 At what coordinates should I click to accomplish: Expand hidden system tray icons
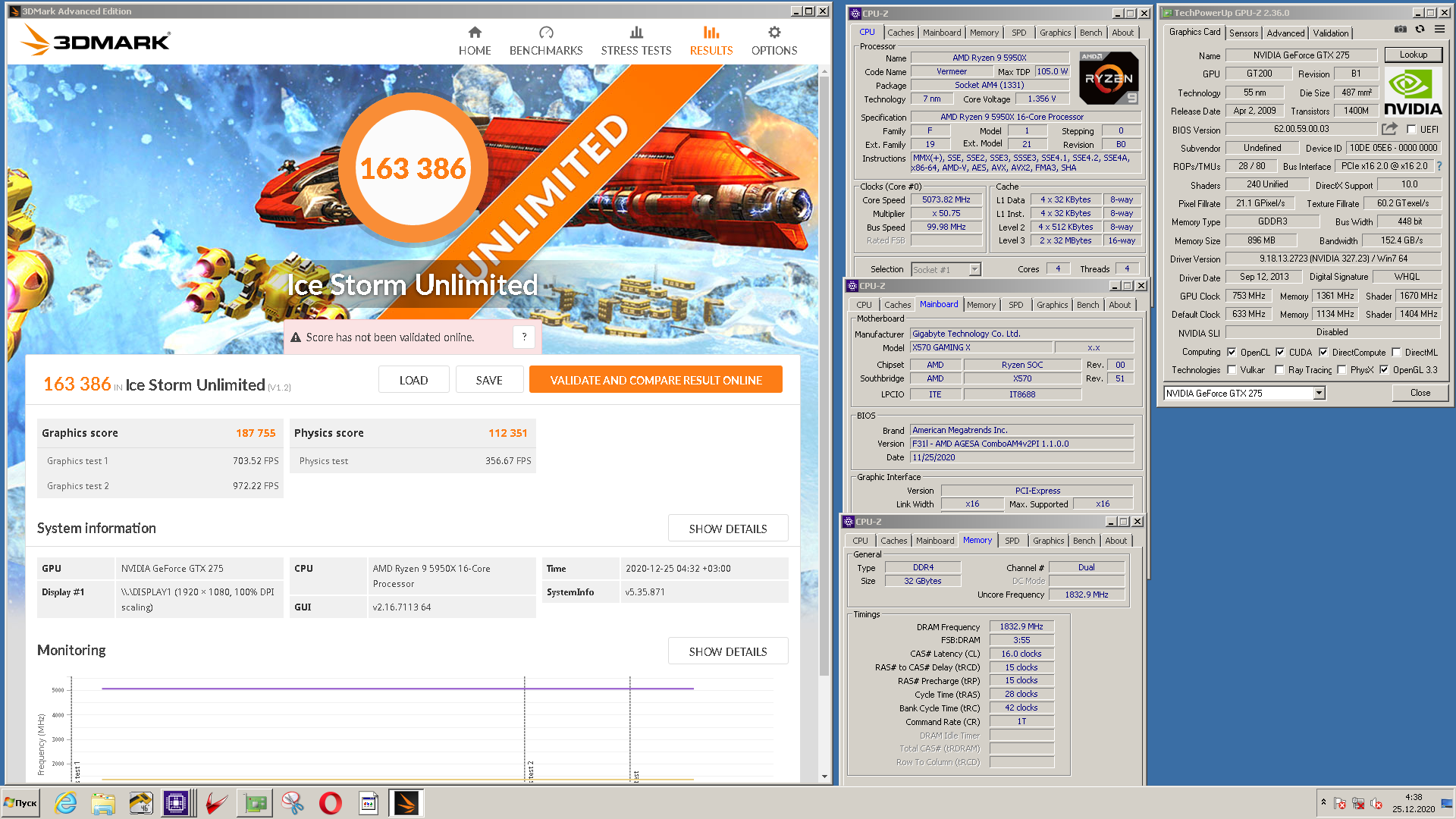coord(1323,802)
